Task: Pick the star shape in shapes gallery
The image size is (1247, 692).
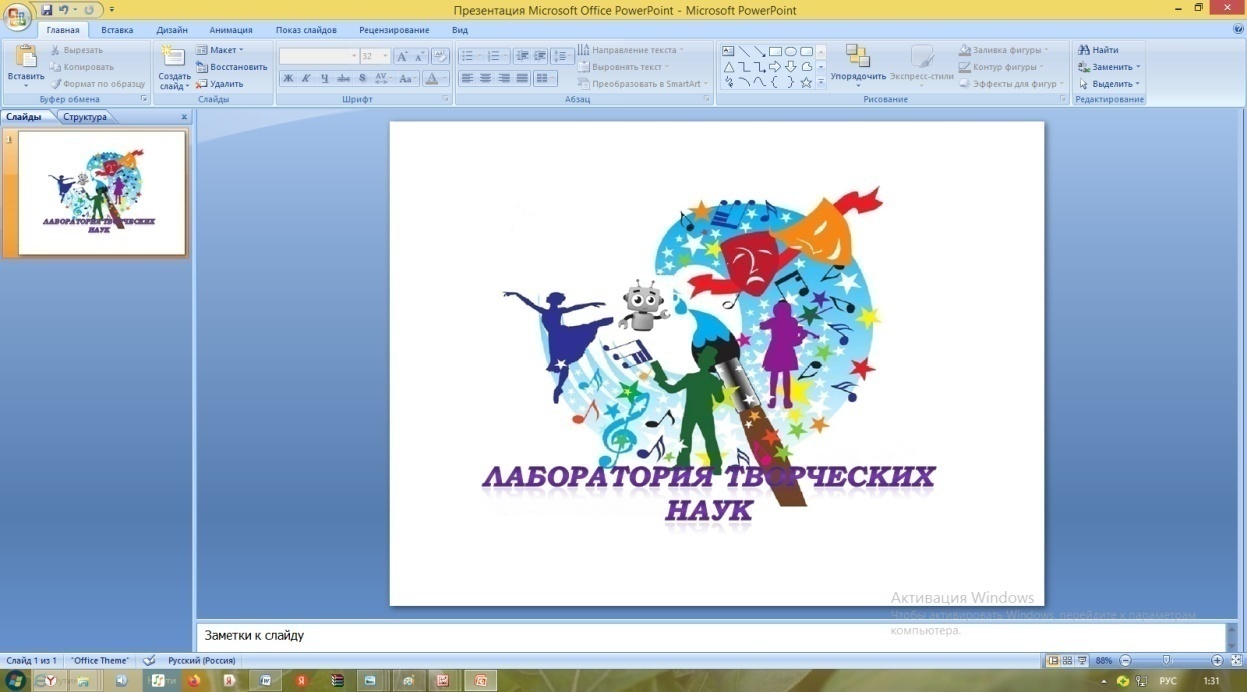Action: [806, 83]
